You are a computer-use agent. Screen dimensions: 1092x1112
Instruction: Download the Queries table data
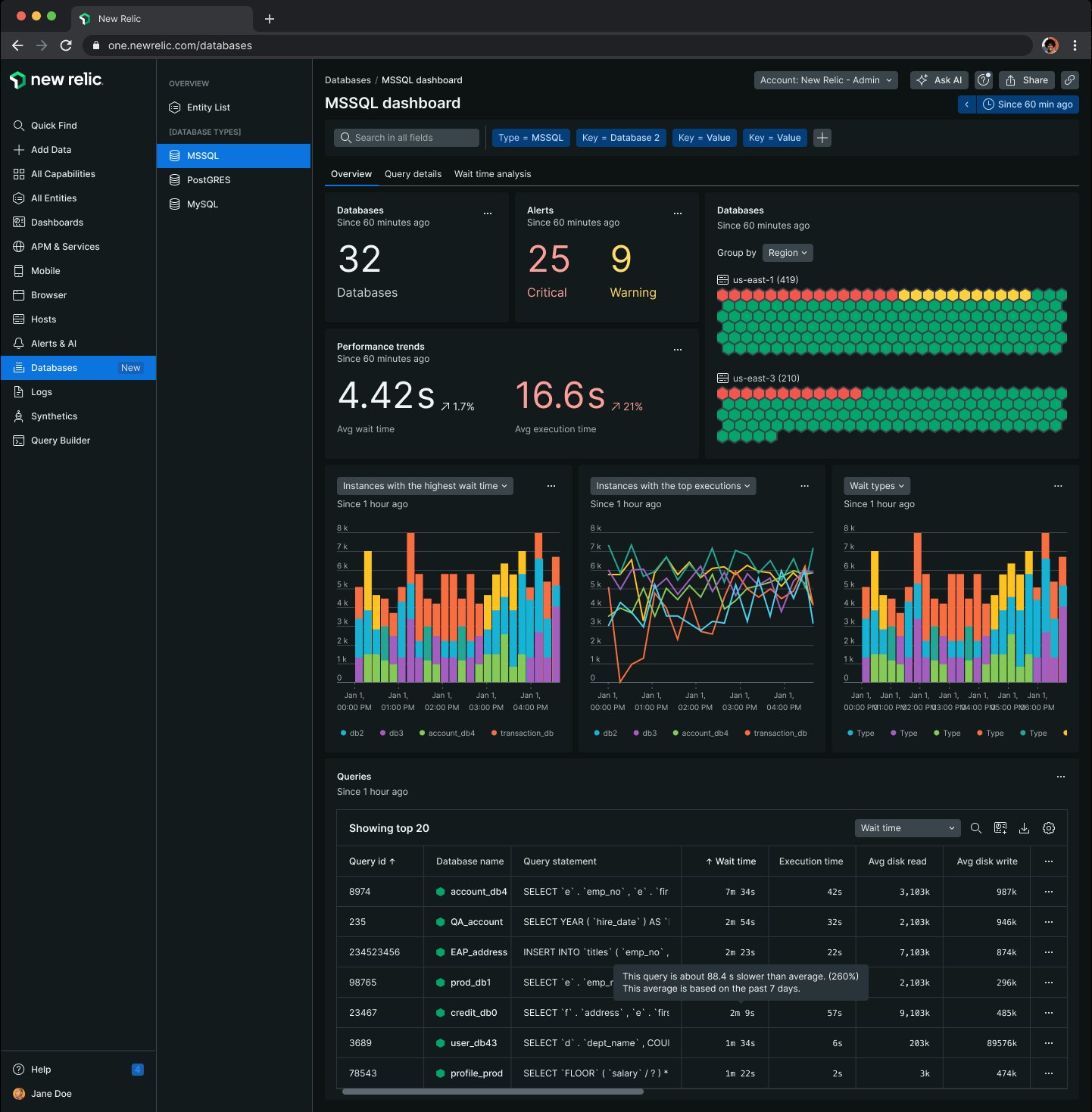coord(1024,828)
